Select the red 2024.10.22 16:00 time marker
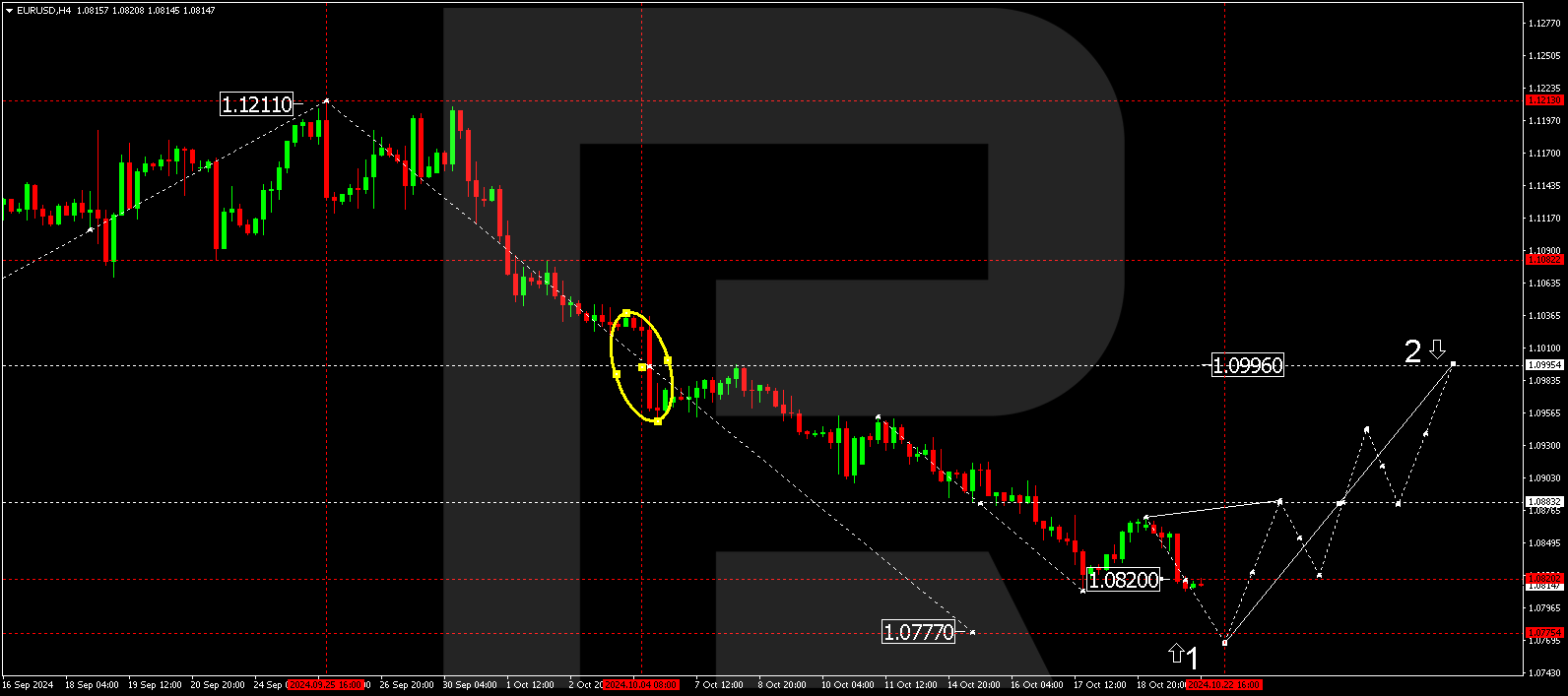The width and height of the screenshot is (1568, 696). coord(1224,684)
